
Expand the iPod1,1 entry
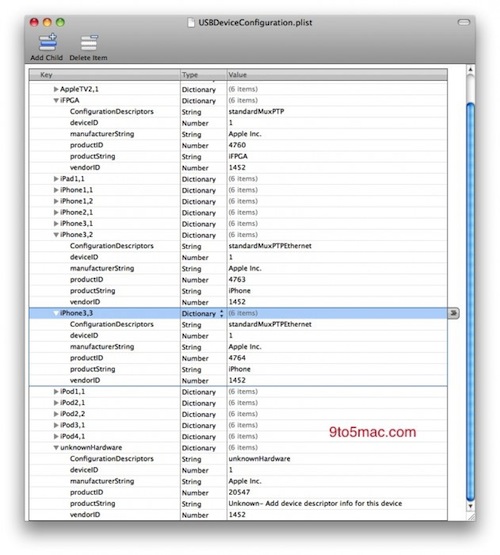click(x=56, y=391)
